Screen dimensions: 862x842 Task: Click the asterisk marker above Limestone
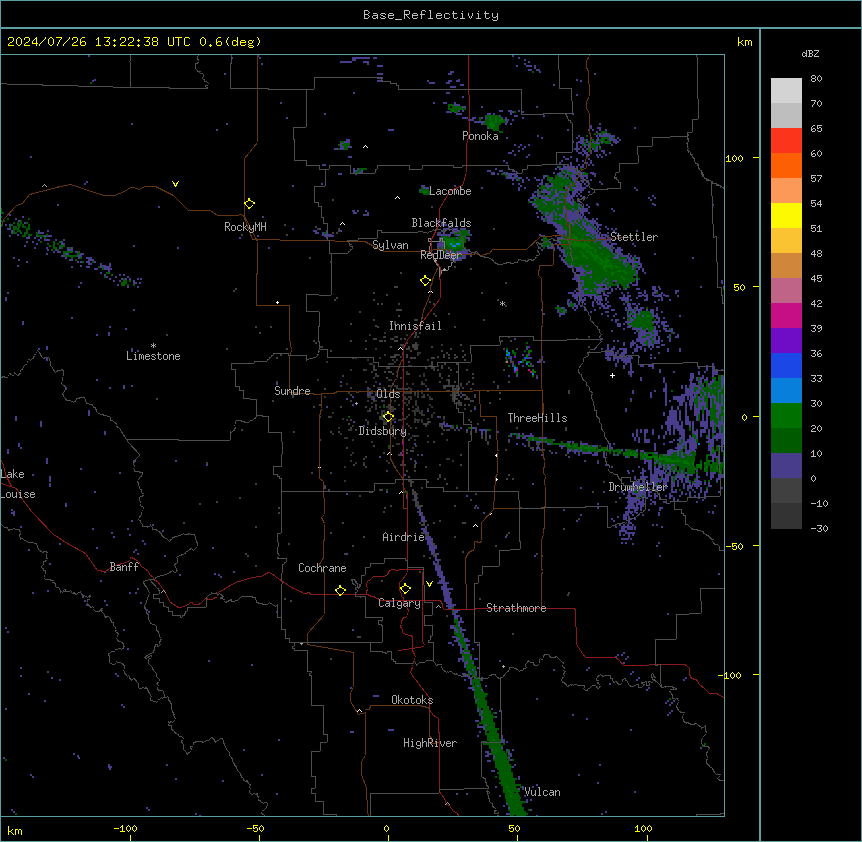tap(153, 346)
